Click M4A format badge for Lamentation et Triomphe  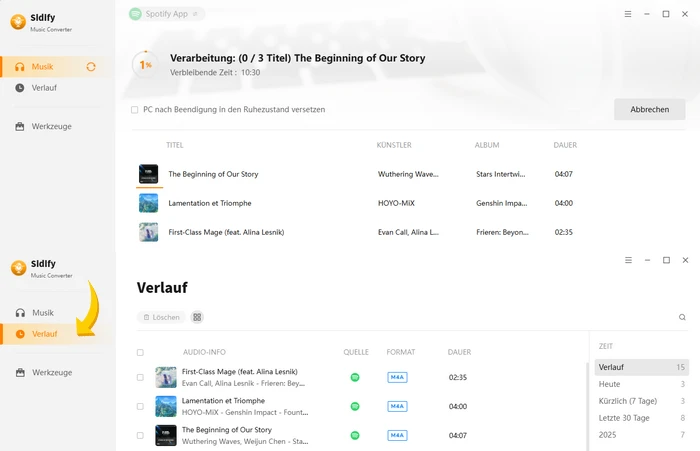point(397,406)
